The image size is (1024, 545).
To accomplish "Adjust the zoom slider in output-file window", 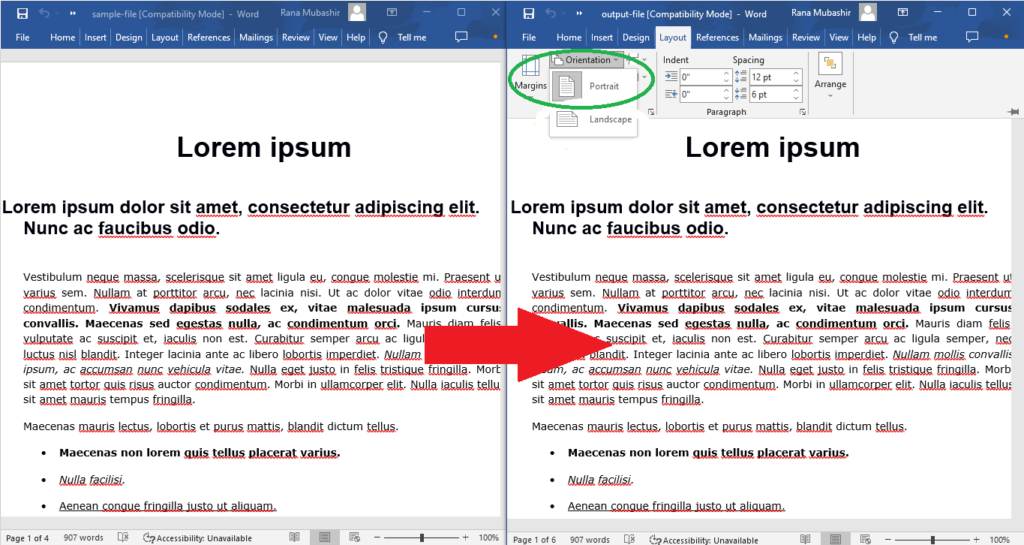I will tap(932, 538).
